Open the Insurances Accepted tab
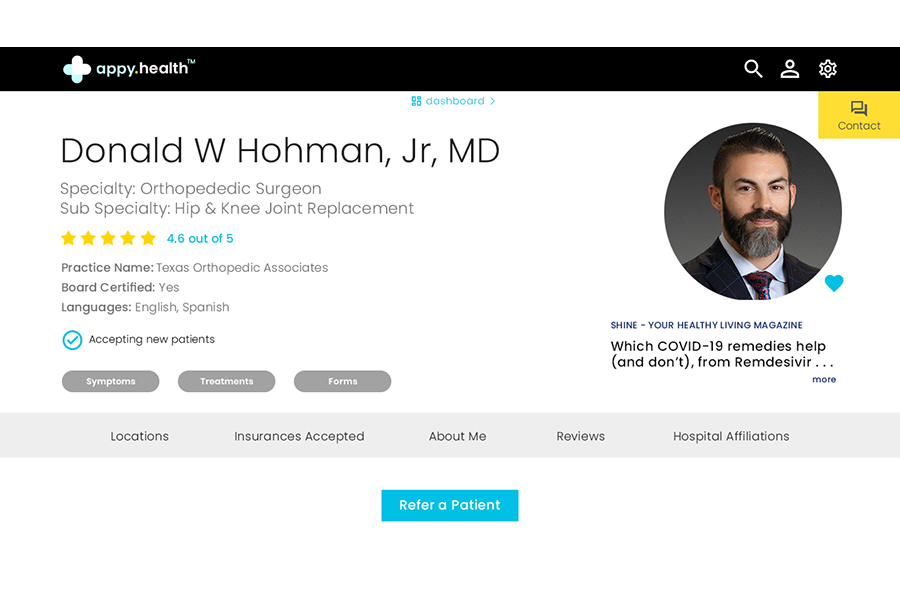The height and width of the screenshot is (600, 900). (299, 436)
